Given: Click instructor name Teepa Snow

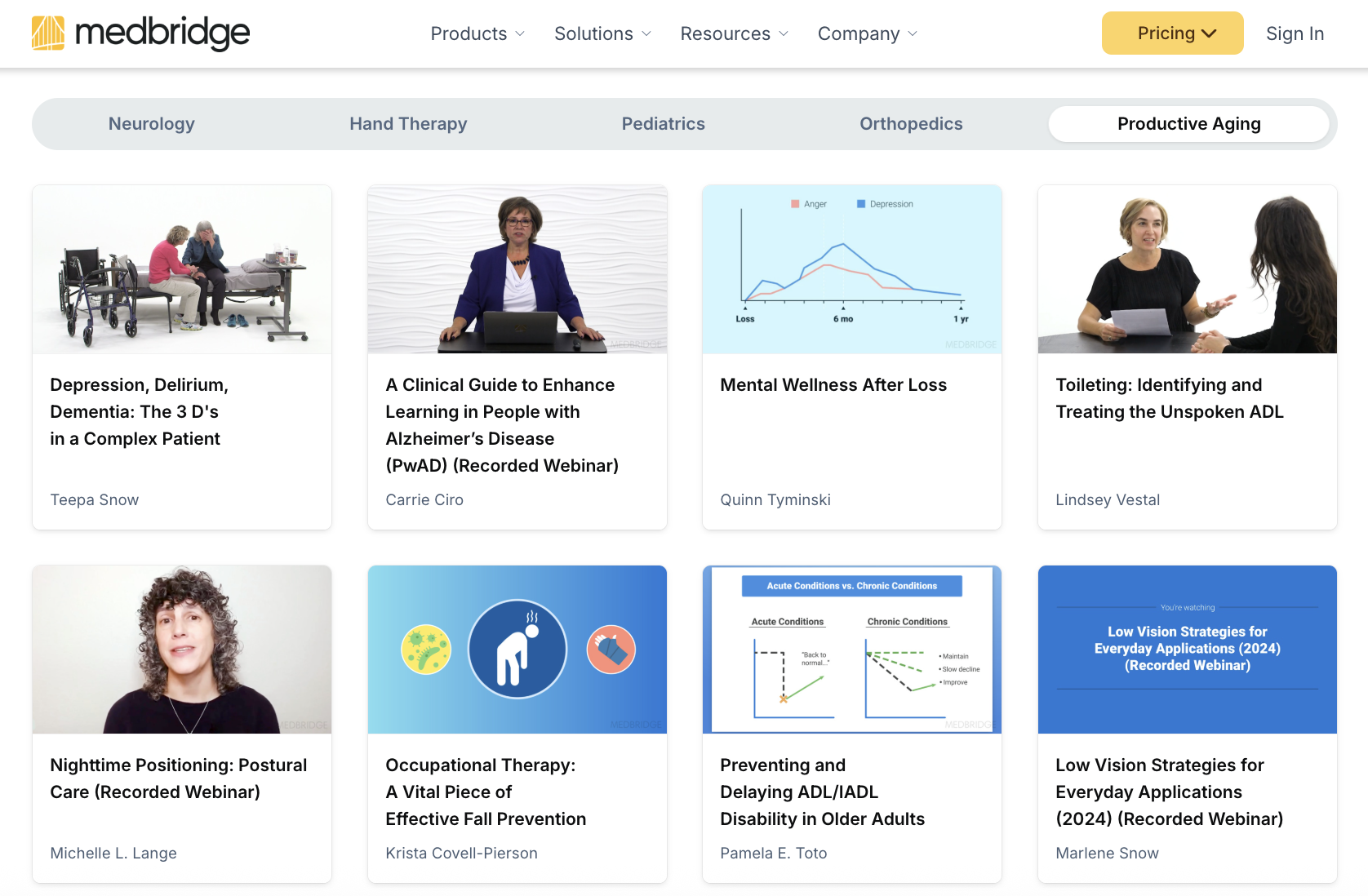Looking at the screenshot, I should (94, 499).
